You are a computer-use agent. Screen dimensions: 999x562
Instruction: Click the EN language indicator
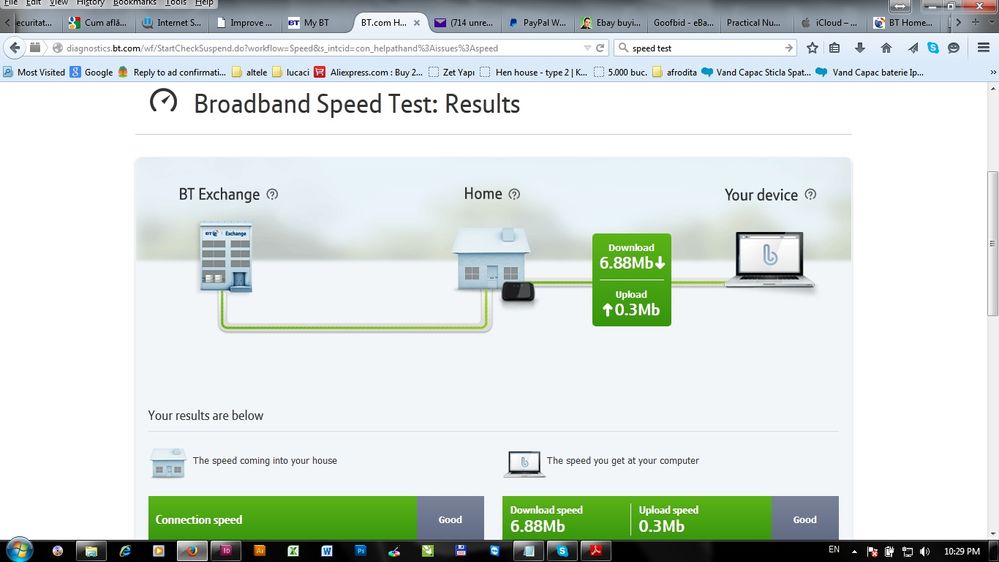(833, 549)
